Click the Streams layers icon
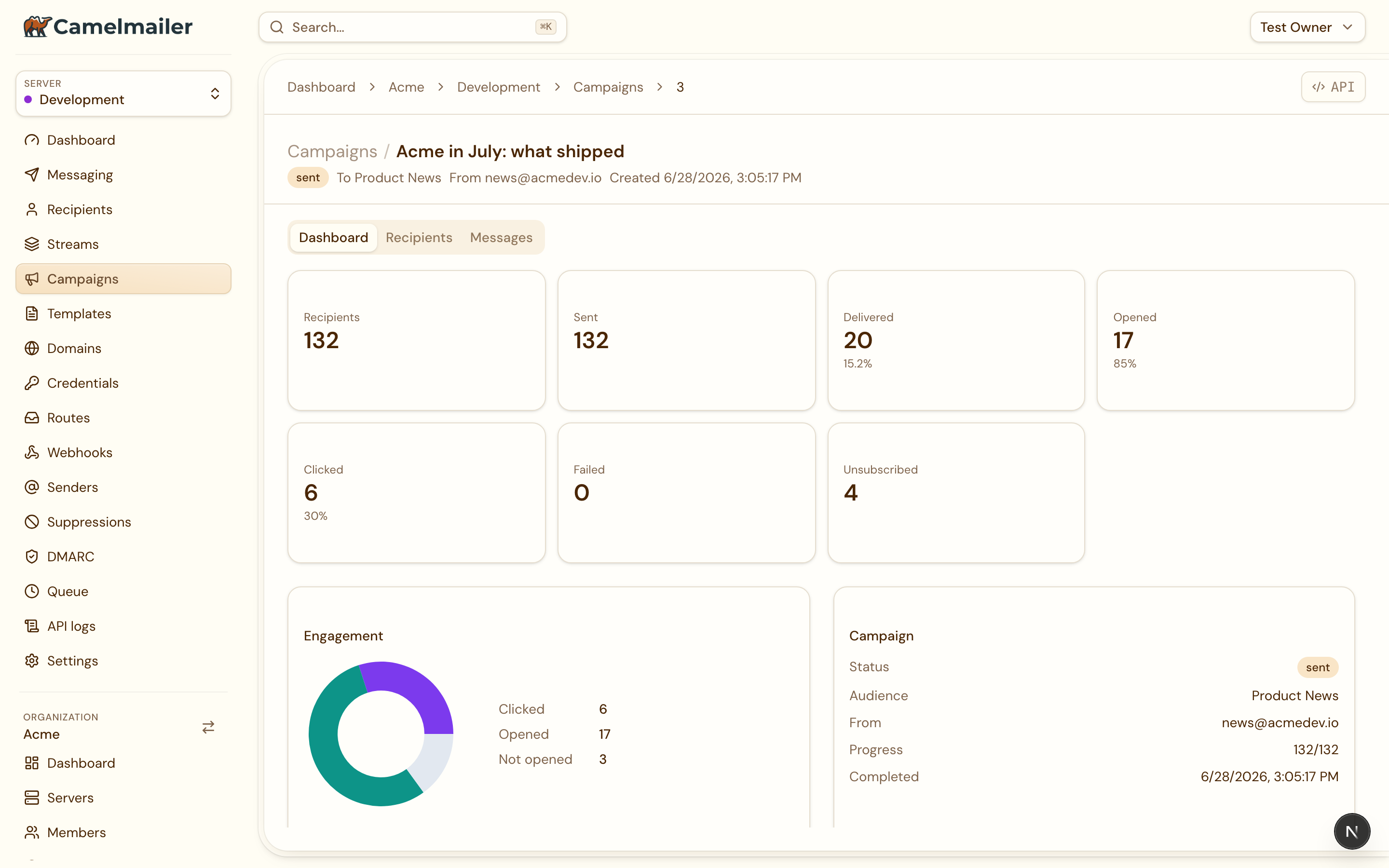Screen dimensions: 1389x868 (x=32, y=244)
